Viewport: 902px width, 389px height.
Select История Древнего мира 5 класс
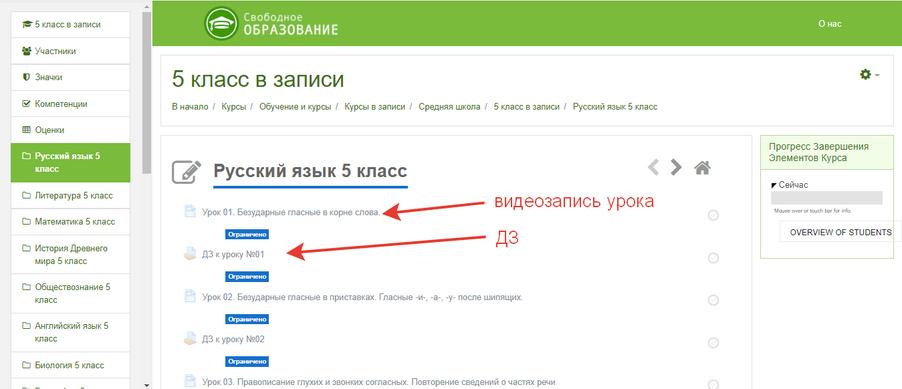(x=70, y=254)
